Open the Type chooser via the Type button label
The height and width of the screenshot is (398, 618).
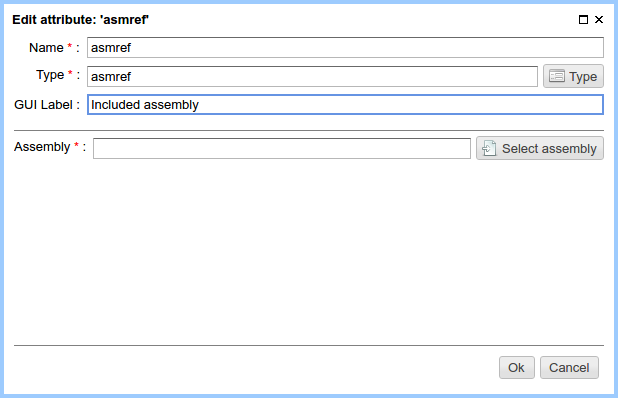click(x=583, y=76)
